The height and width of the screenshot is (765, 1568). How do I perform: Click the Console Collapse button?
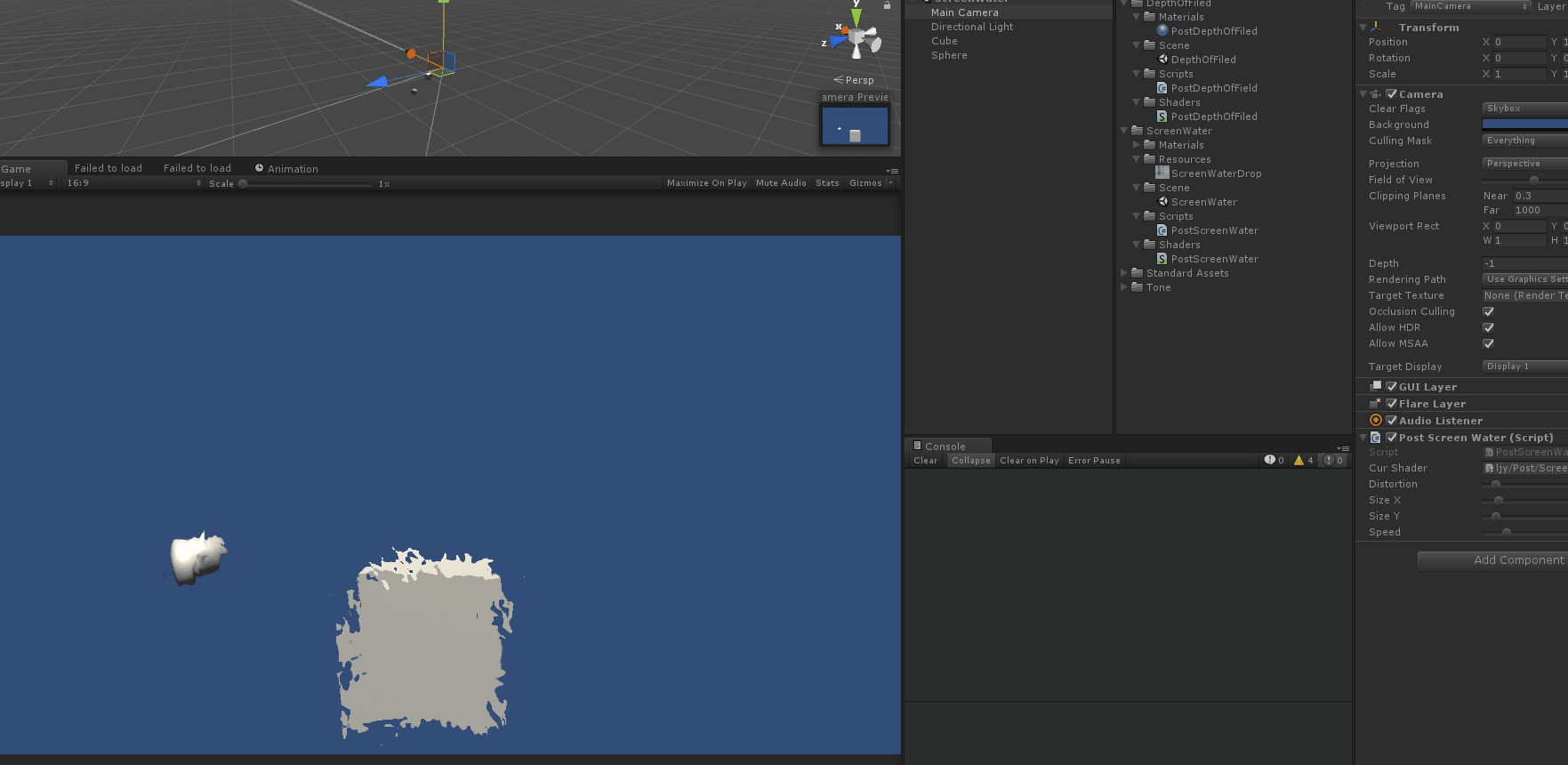pyautogui.click(x=970, y=461)
